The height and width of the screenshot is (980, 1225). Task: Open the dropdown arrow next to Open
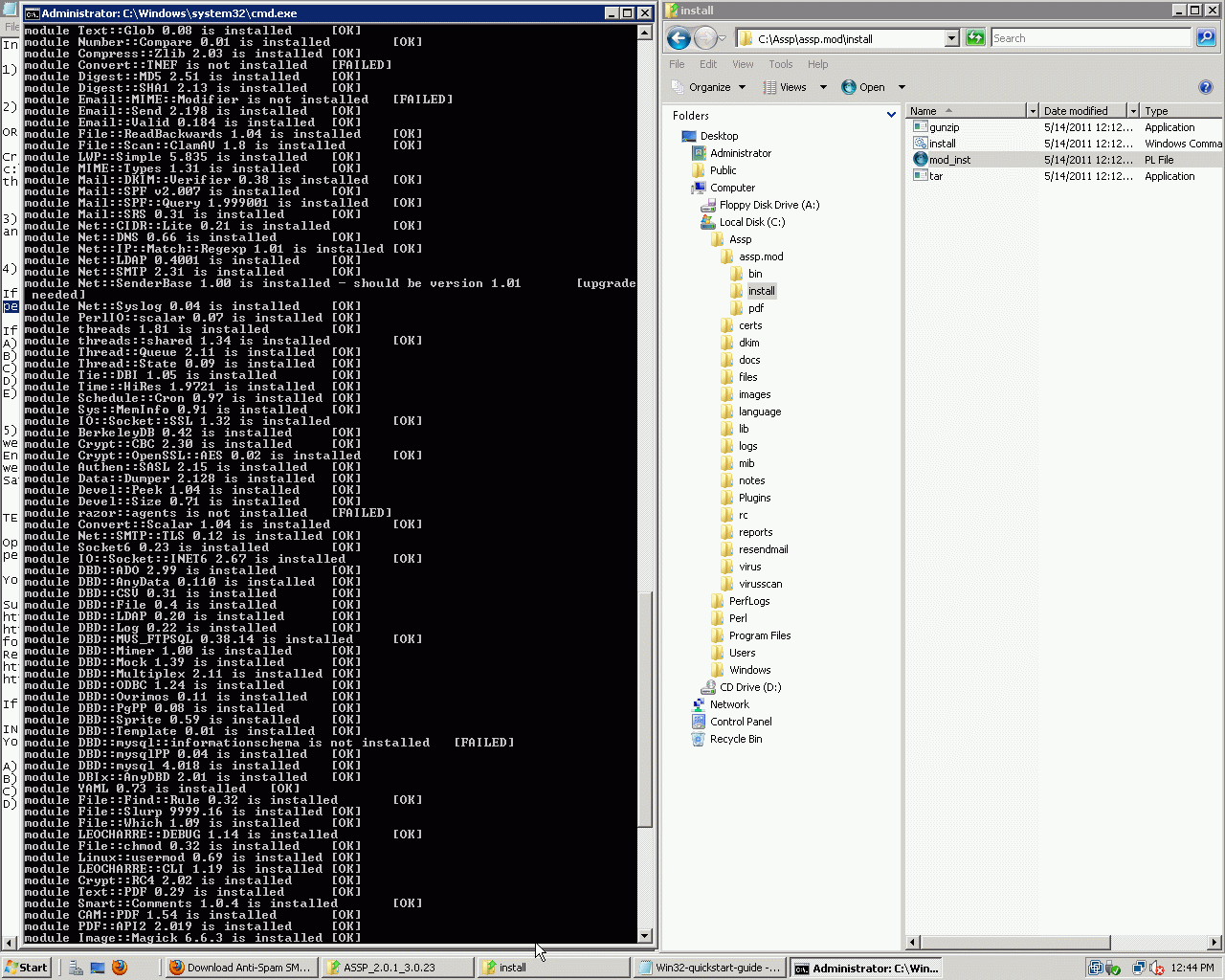pyautogui.click(x=902, y=87)
